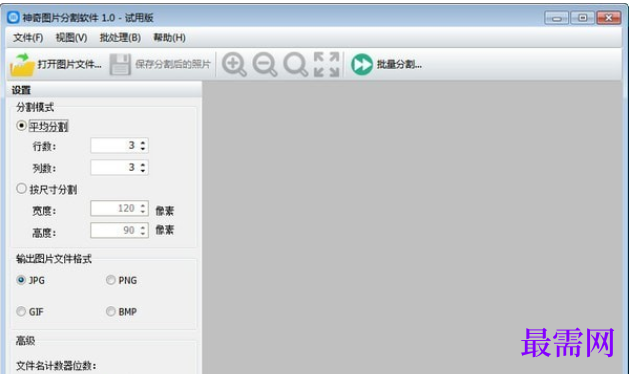Decrease the 高度 value with down arrow
Viewport: 633px width, 374px height.
click(143, 233)
